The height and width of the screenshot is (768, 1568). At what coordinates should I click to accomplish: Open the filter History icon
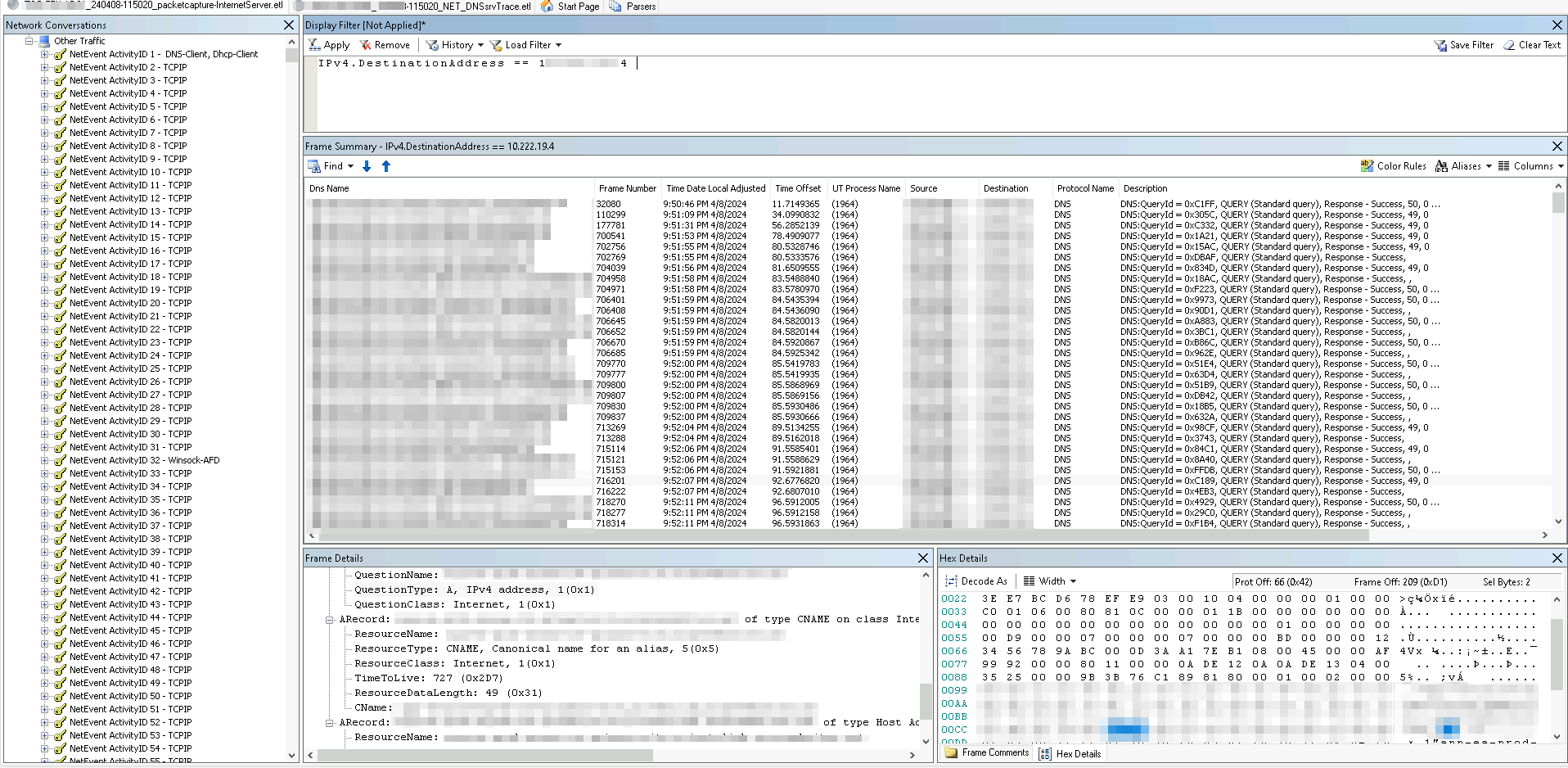(432, 45)
